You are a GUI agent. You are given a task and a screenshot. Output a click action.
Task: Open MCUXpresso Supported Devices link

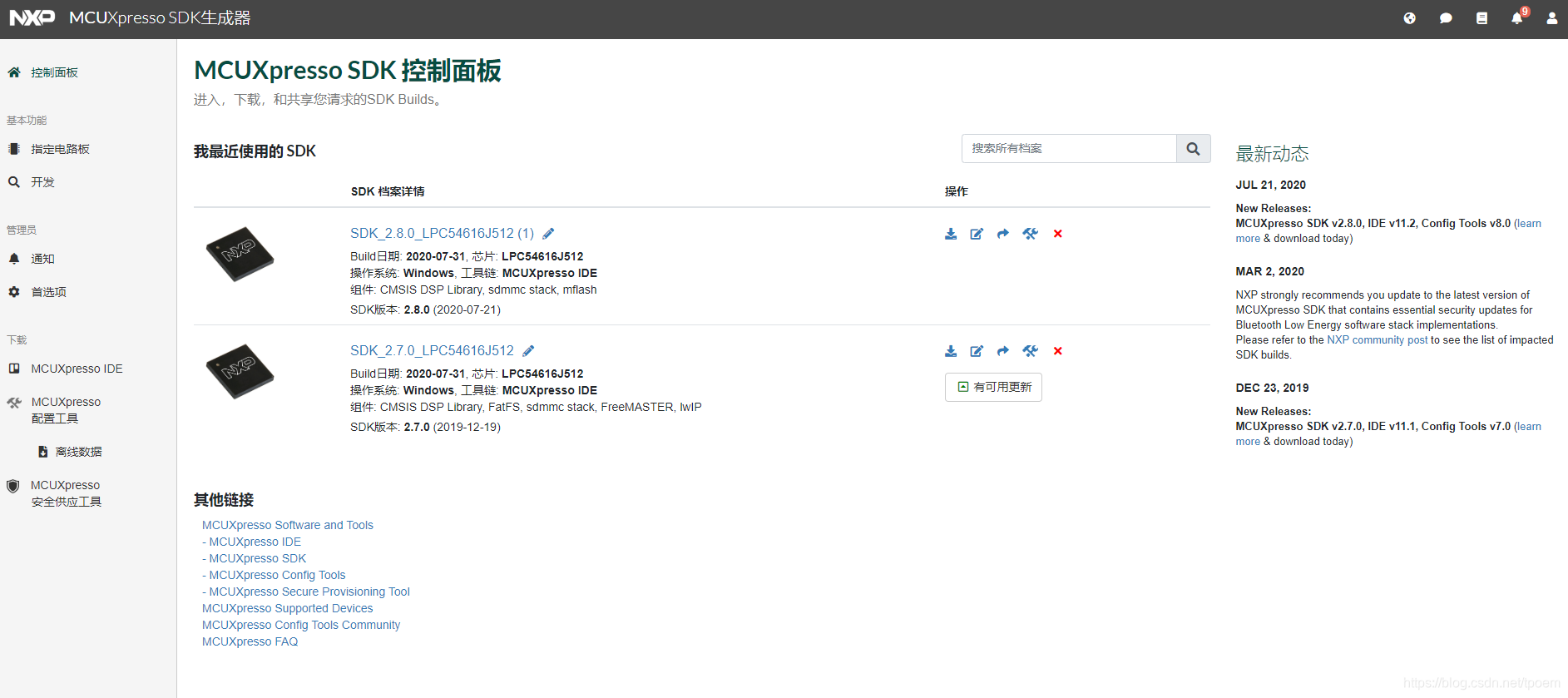pyautogui.click(x=288, y=608)
